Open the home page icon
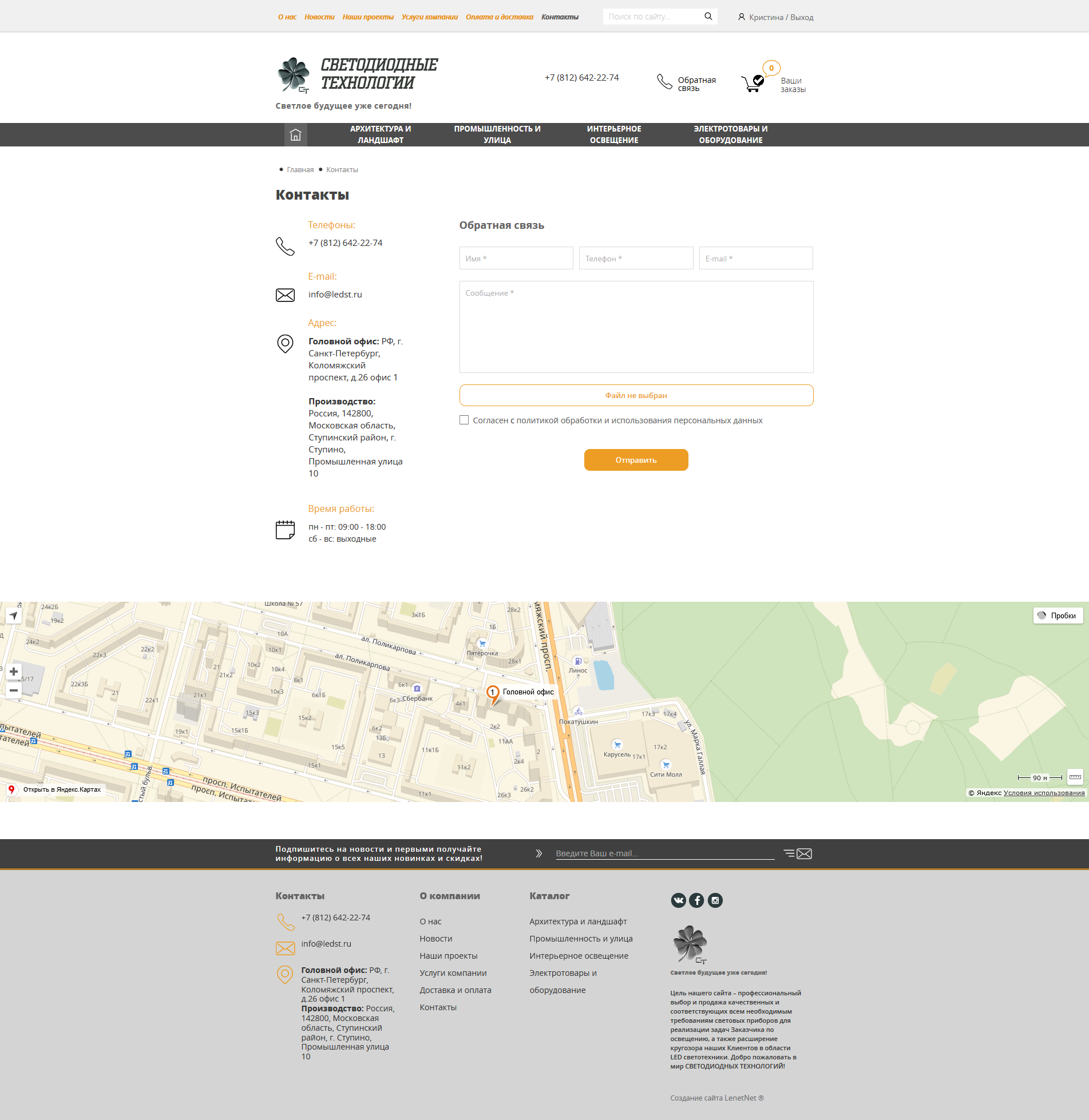This screenshot has height=1120, width=1089. pyautogui.click(x=295, y=135)
